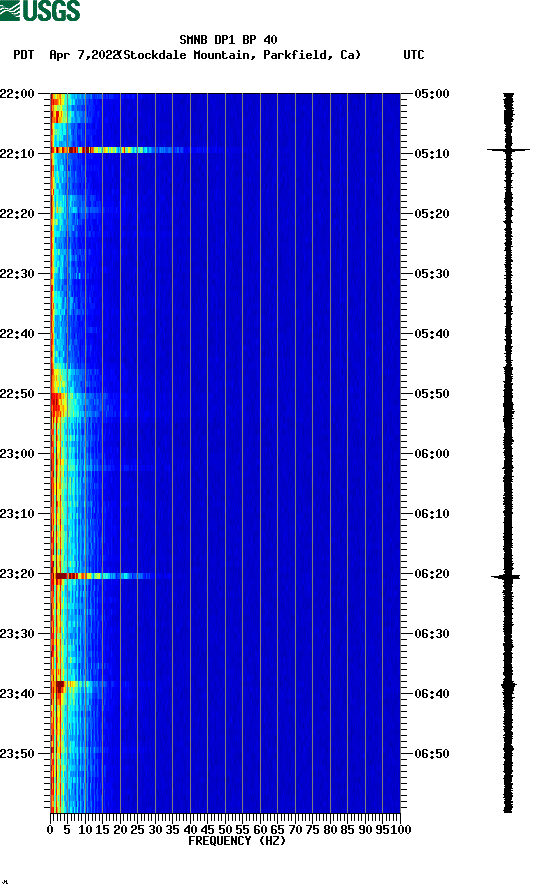Click the red low-frequency burst near 22:50
The width and height of the screenshot is (552, 893).
(x=57, y=404)
